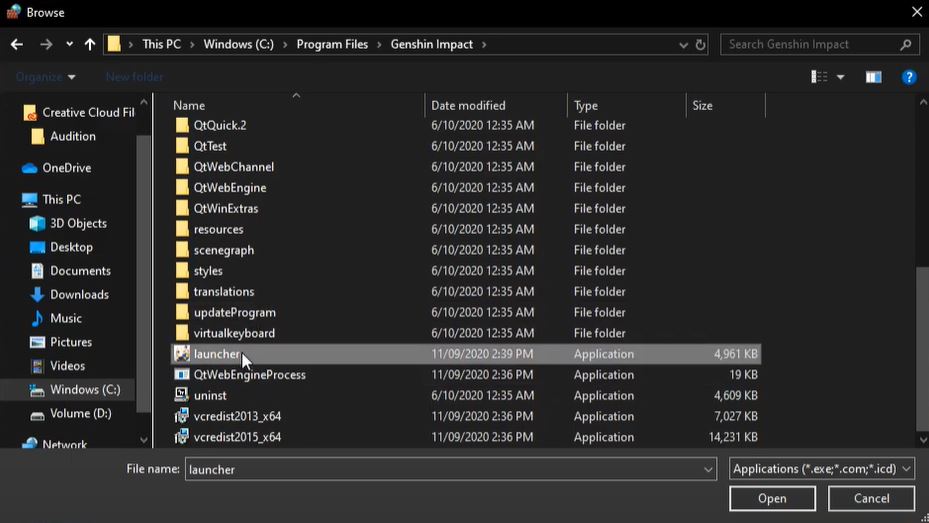Click the magnifier search icon
Viewport: 929px width, 523px height.
pyautogui.click(x=905, y=44)
